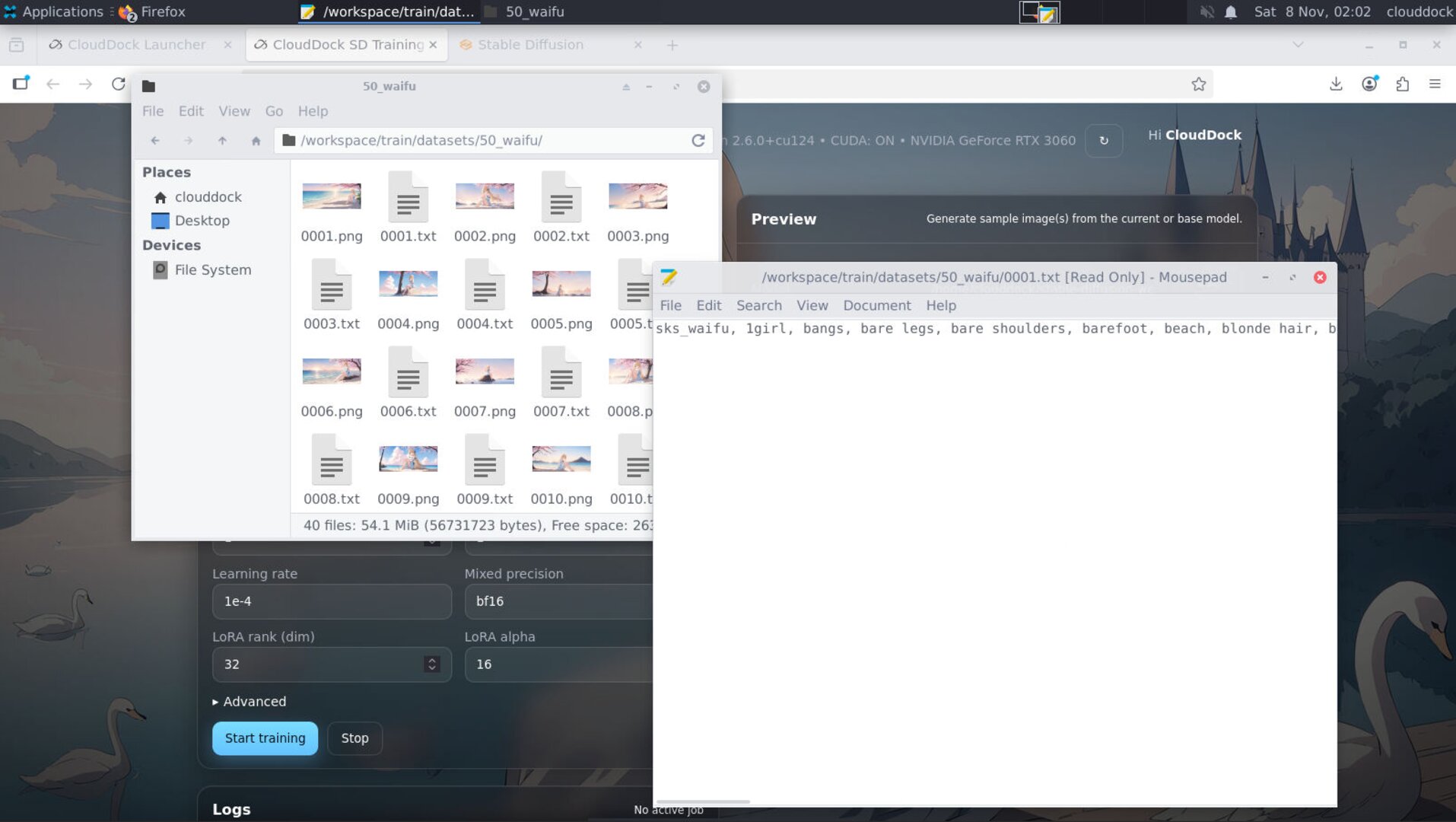This screenshot has width=1456, height=822.
Task: Switch to the Stable Diffusion tab
Action: (x=531, y=44)
